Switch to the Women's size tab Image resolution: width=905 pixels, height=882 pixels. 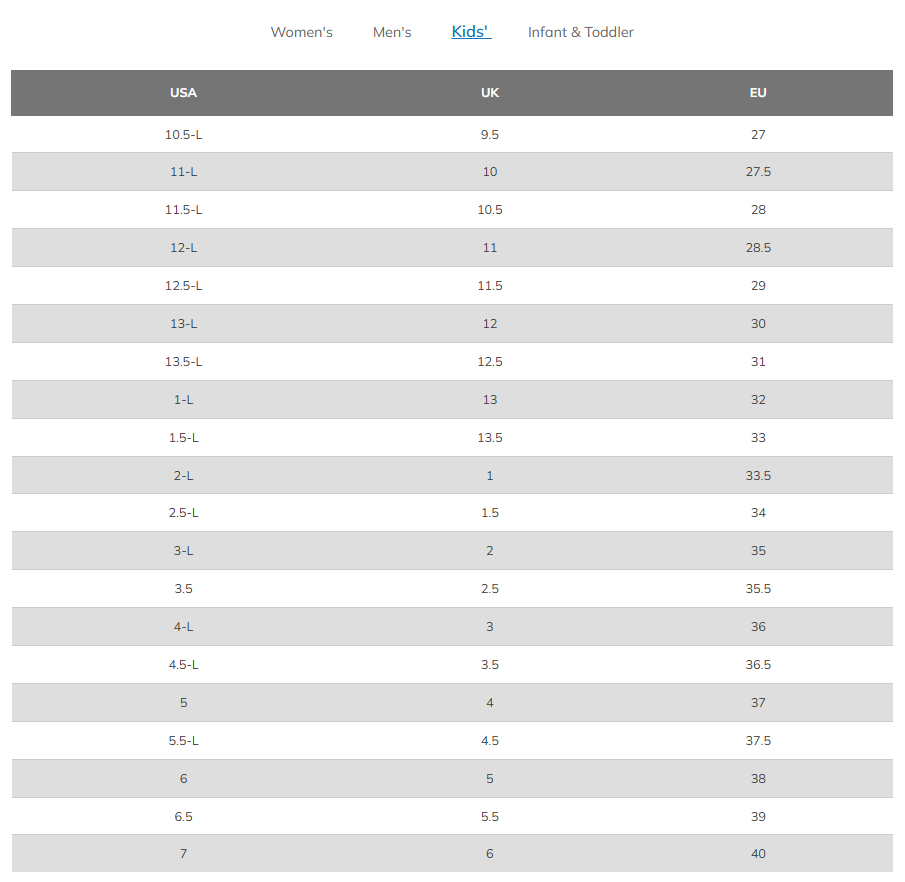(301, 32)
